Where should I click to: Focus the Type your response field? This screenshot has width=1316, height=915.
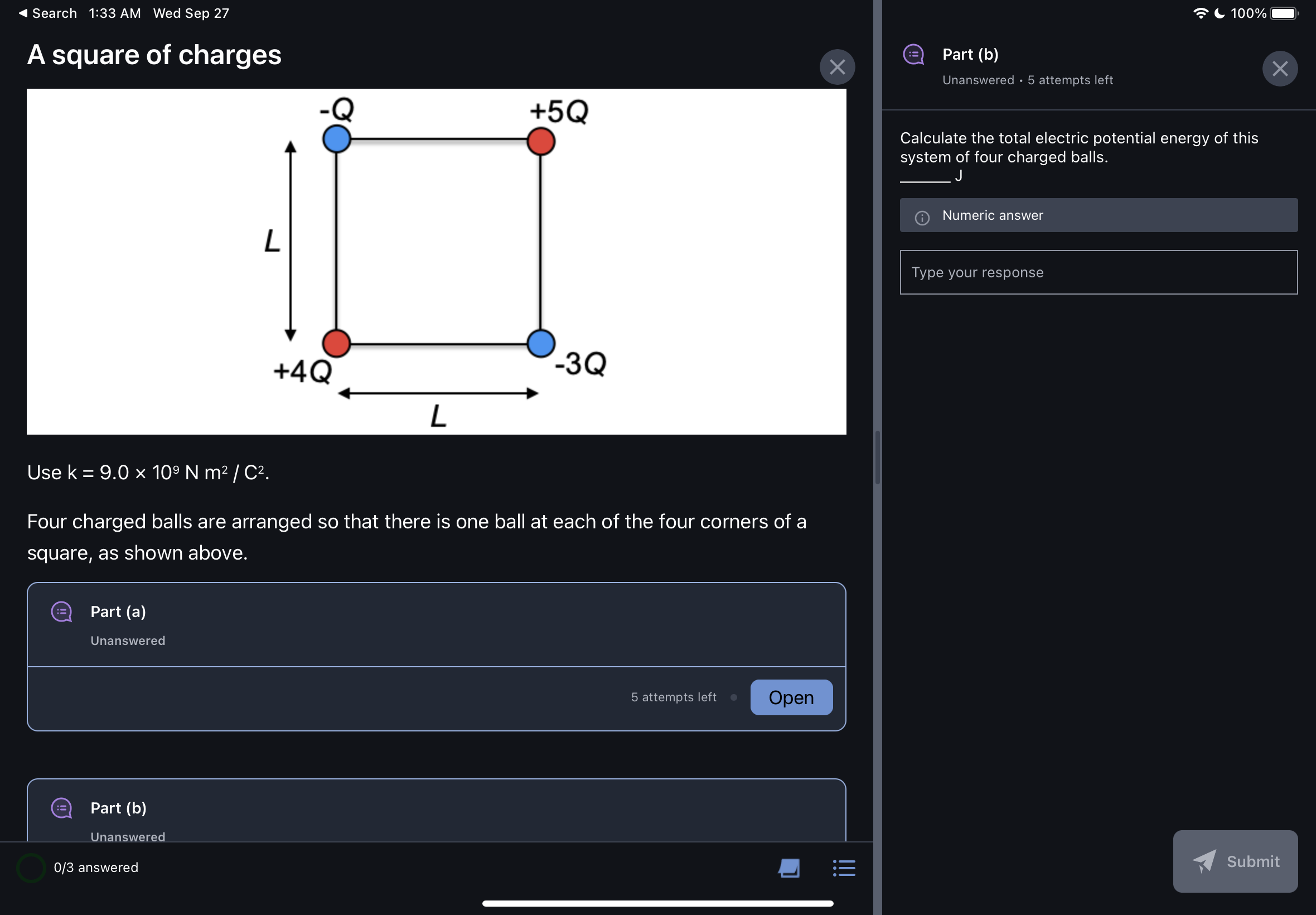(x=1098, y=272)
